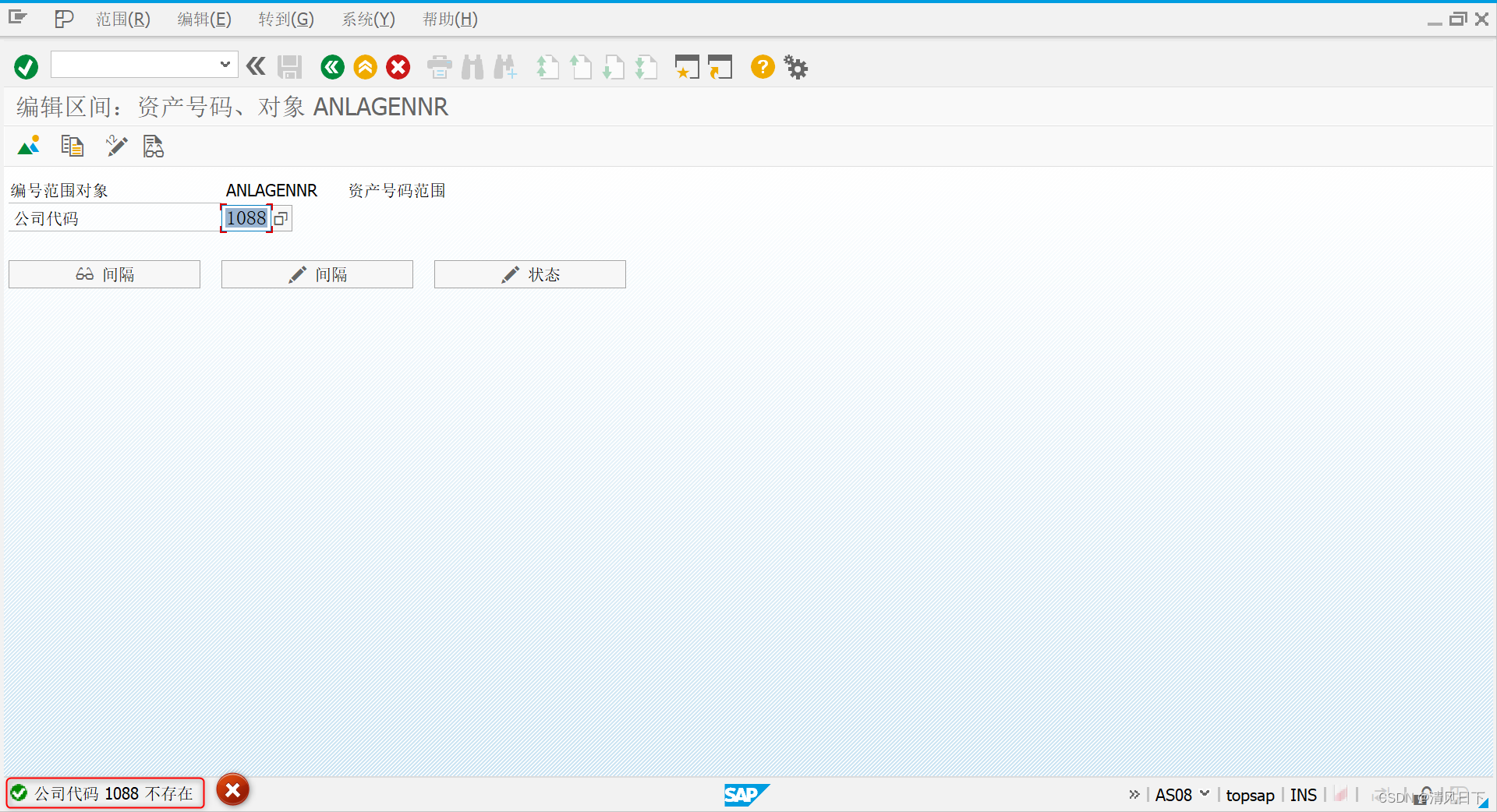Open the 范围(R) menu
This screenshot has width=1497, height=812.
pyautogui.click(x=123, y=19)
